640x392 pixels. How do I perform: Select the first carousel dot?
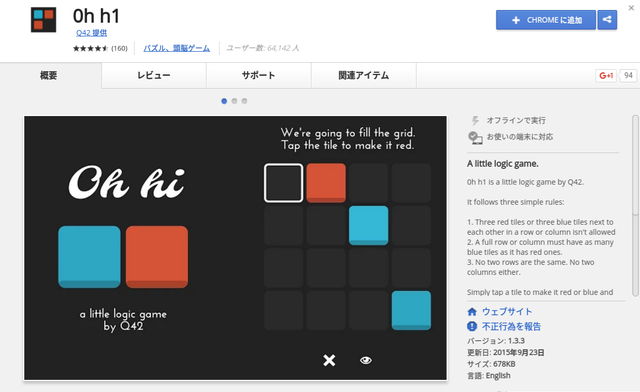[224, 101]
